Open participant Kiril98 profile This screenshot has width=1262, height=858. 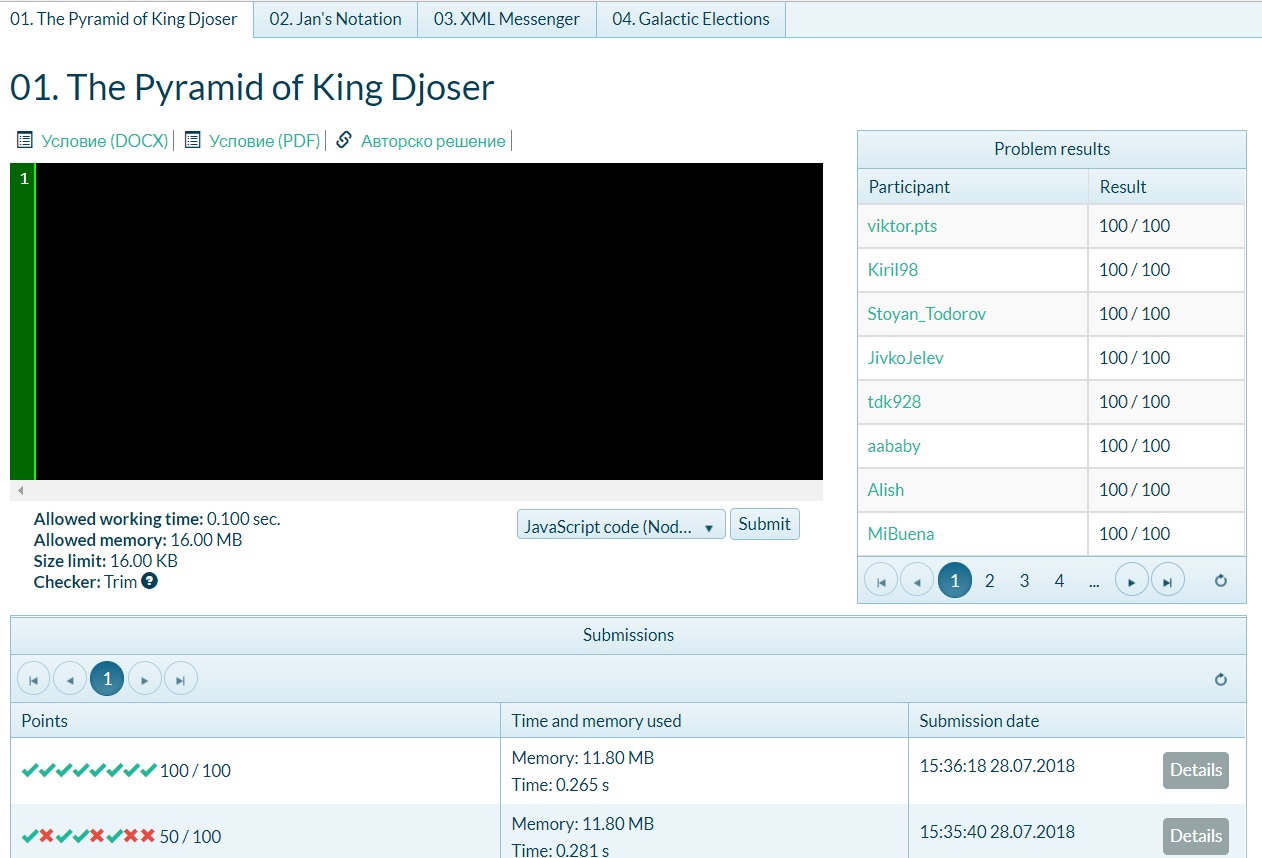[893, 270]
